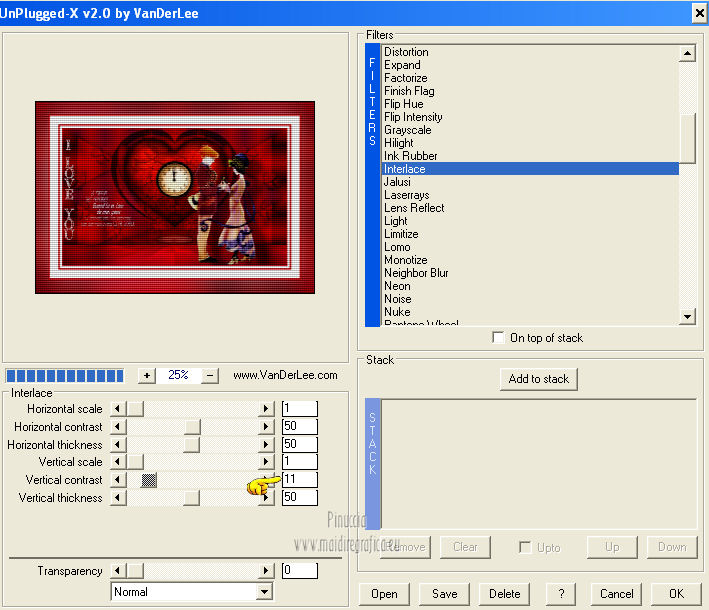The height and width of the screenshot is (610, 709).
Task: Click Horizontal contrast slider thumb
Action: pyautogui.click(x=192, y=426)
